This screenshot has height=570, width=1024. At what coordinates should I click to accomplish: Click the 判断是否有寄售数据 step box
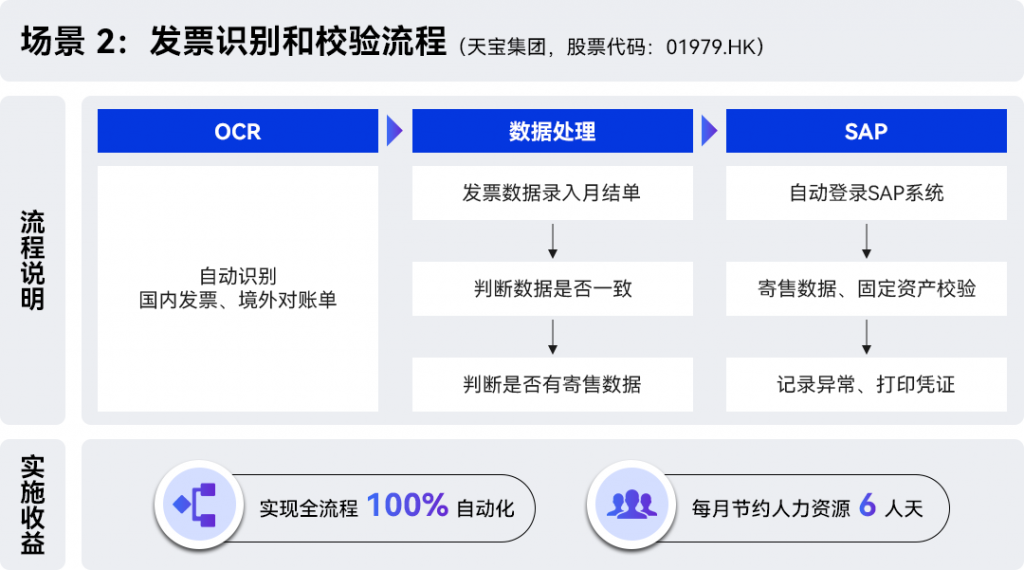pos(552,385)
